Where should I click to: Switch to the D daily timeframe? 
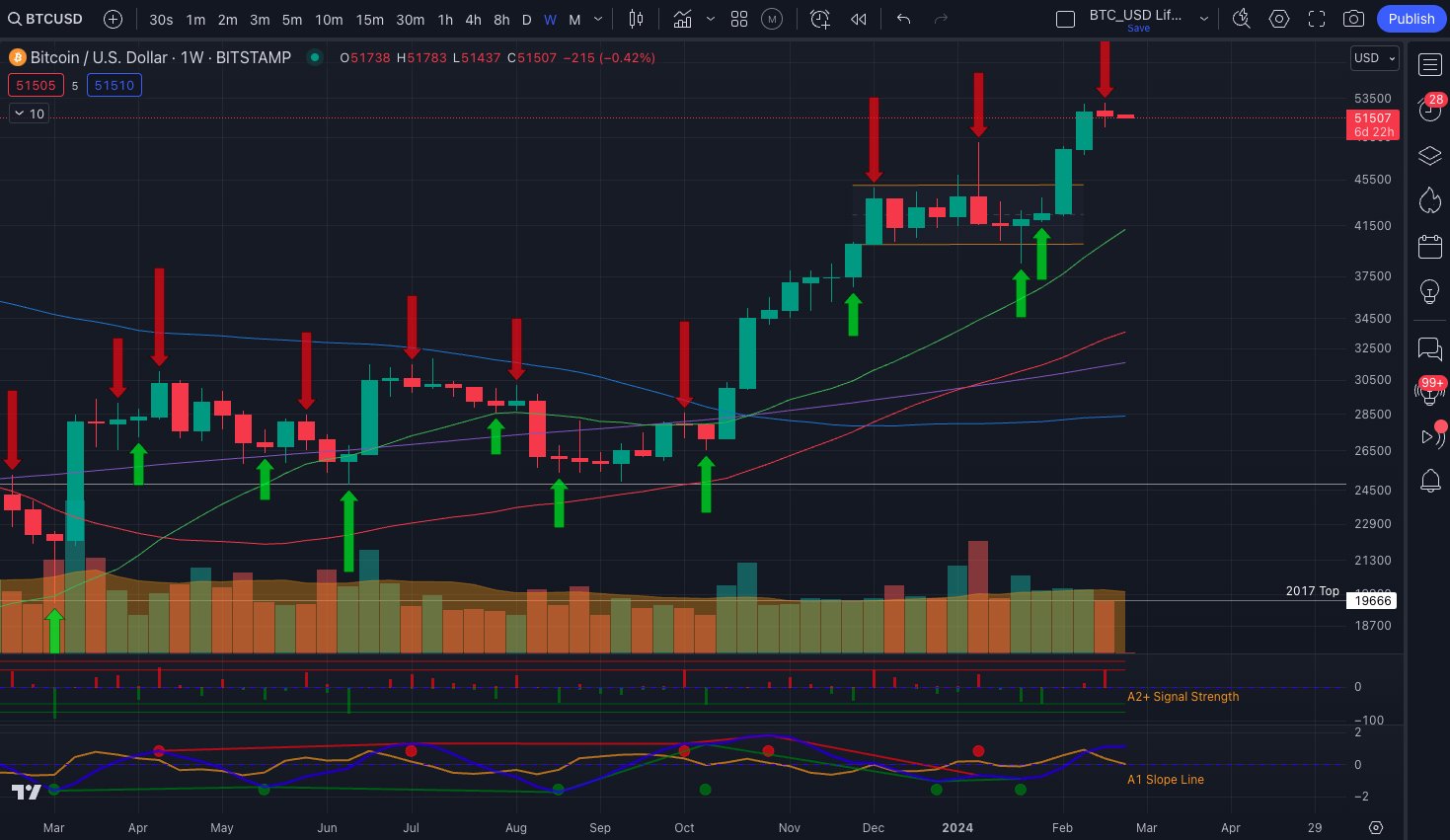coord(527,19)
